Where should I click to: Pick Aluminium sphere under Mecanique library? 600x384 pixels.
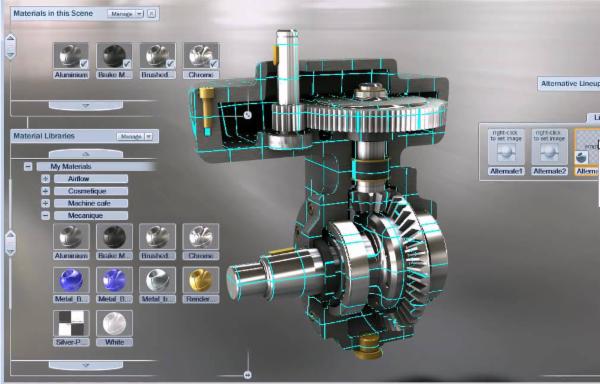[71, 236]
